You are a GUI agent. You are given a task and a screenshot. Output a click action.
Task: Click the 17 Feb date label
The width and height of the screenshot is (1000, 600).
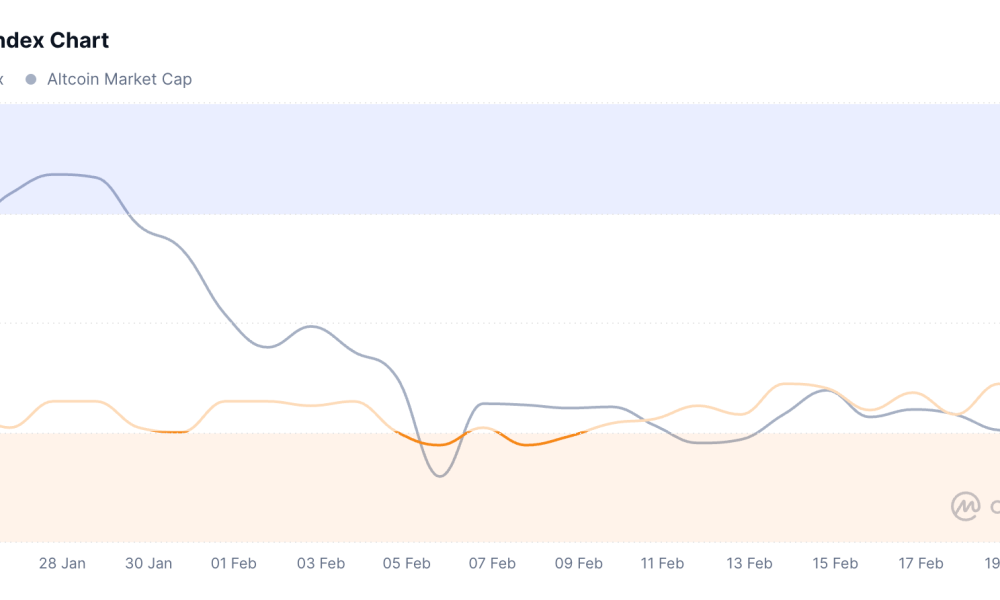[x=920, y=564]
